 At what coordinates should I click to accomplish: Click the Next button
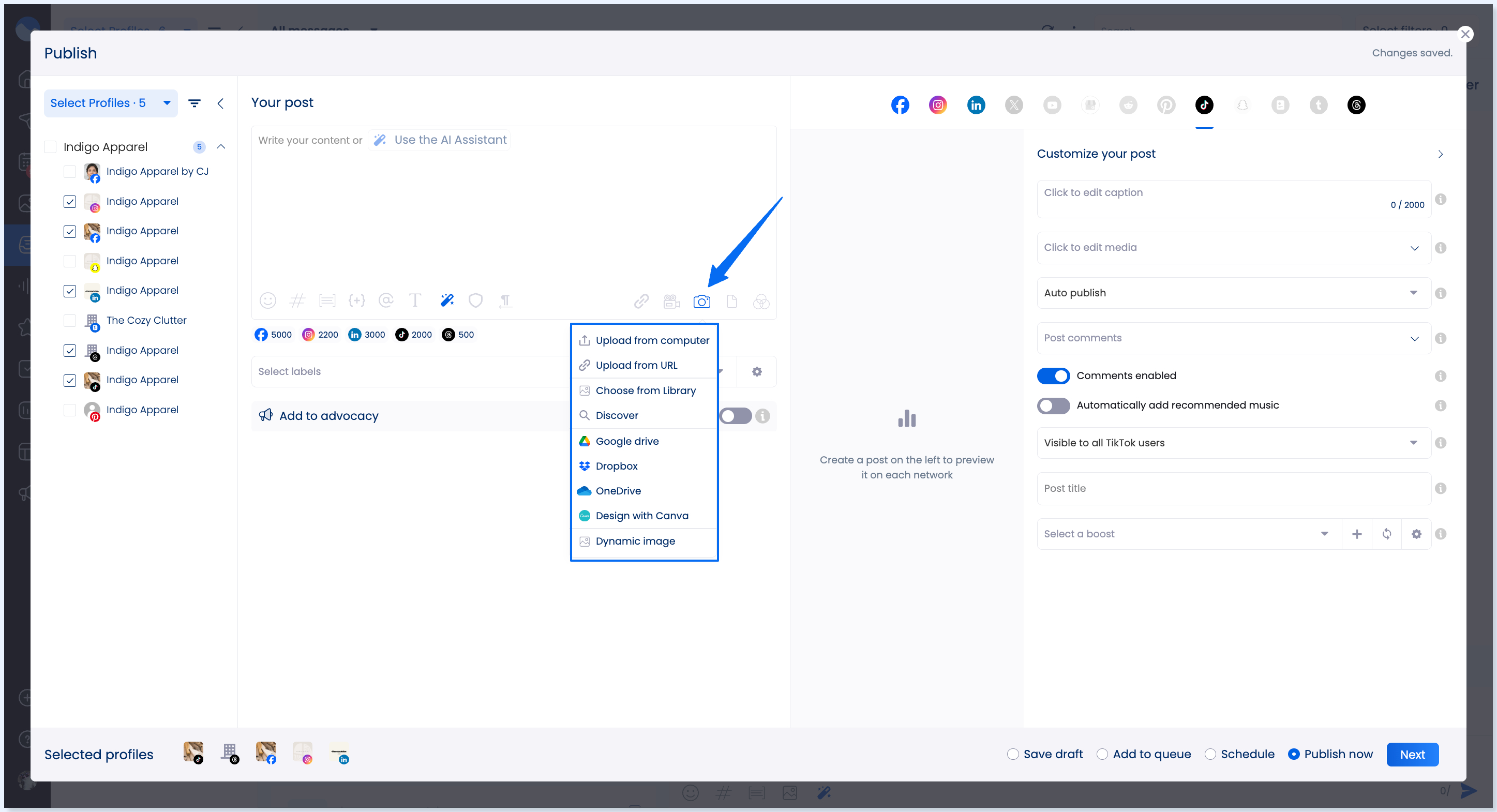[x=1412, y=755]
